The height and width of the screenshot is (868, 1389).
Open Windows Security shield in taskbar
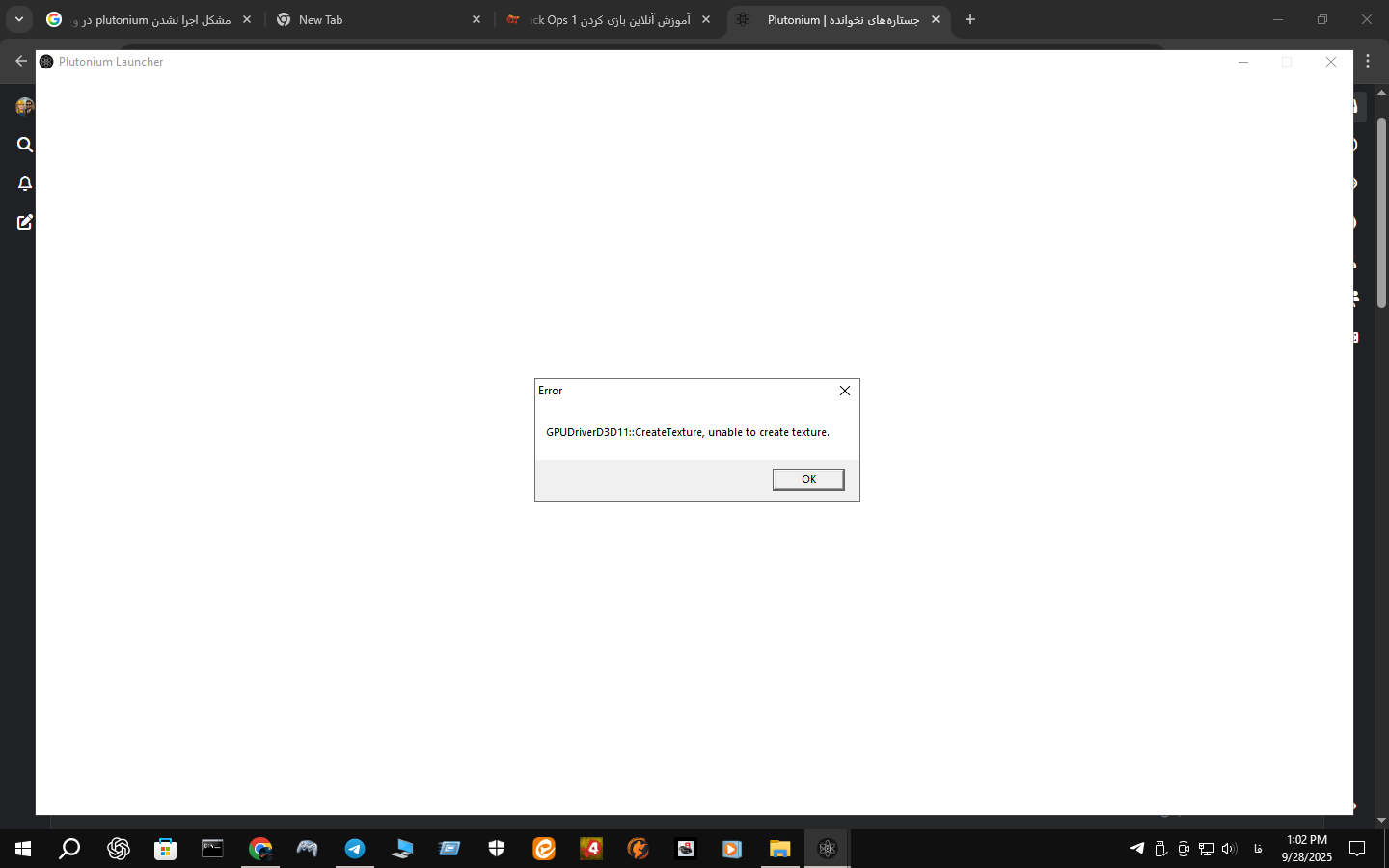497,849
